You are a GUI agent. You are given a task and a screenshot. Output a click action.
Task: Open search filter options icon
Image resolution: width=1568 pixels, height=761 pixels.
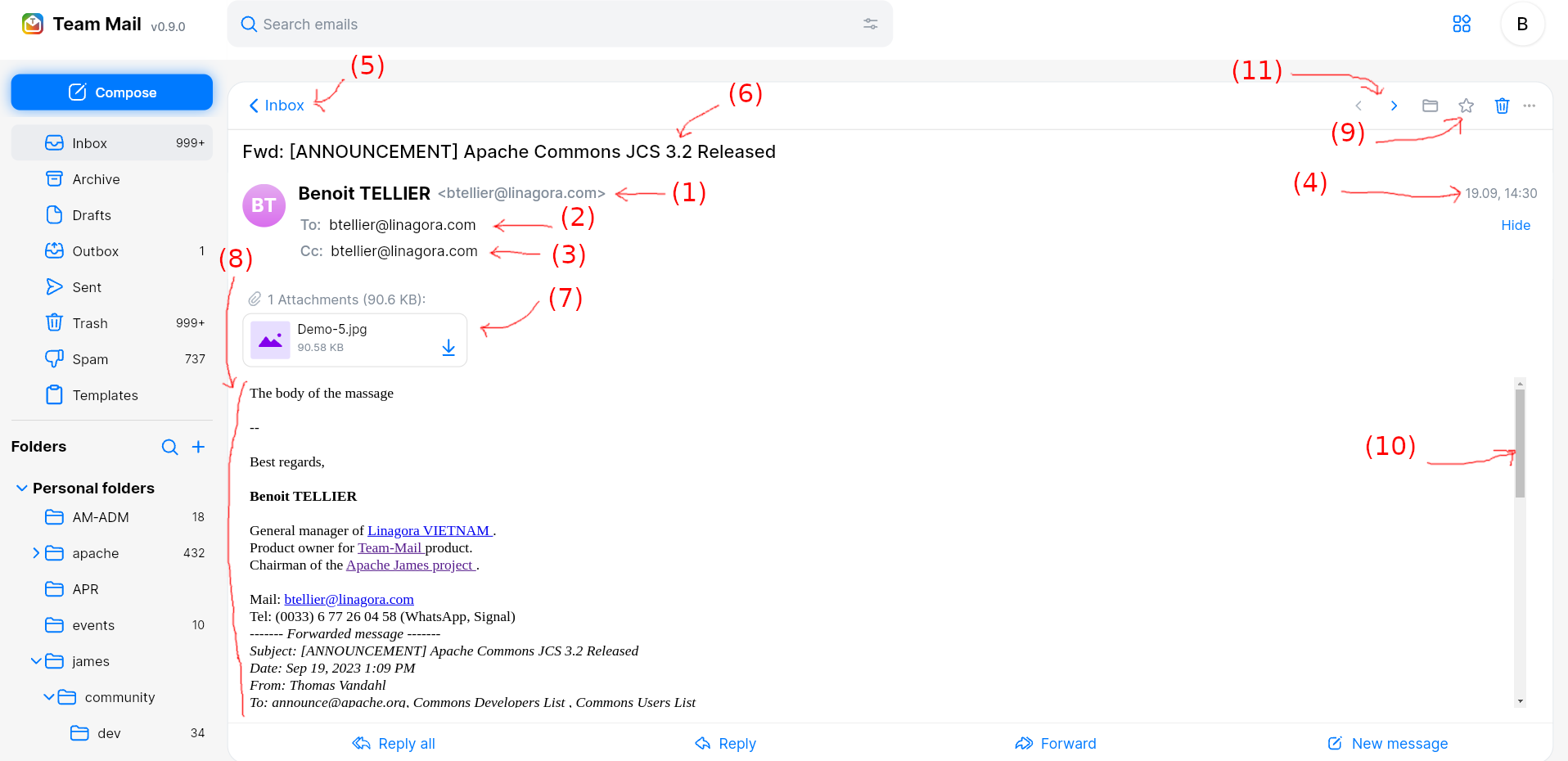click(x=871, y=24)
